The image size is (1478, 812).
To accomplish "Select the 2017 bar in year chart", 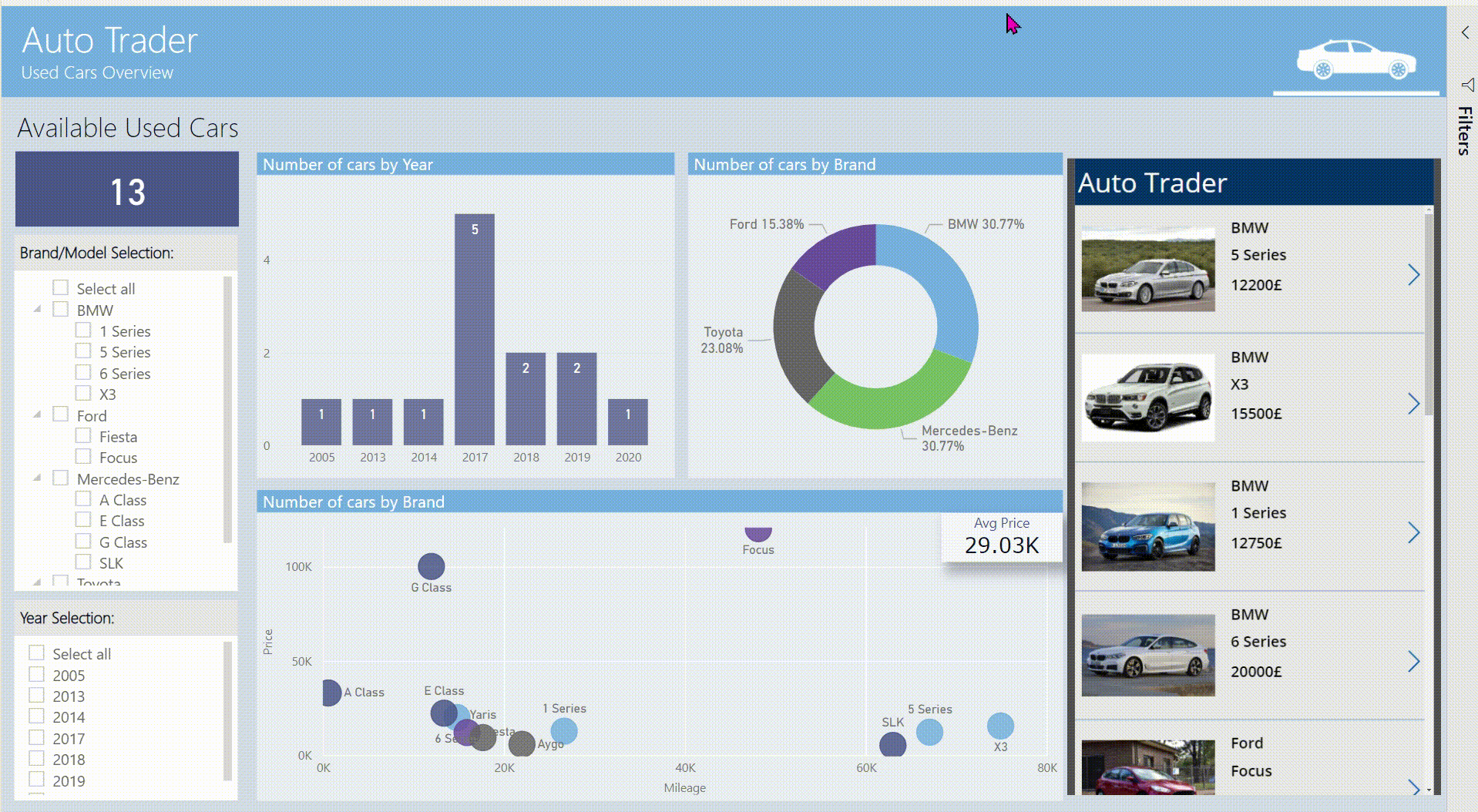I will pos(475,330).
